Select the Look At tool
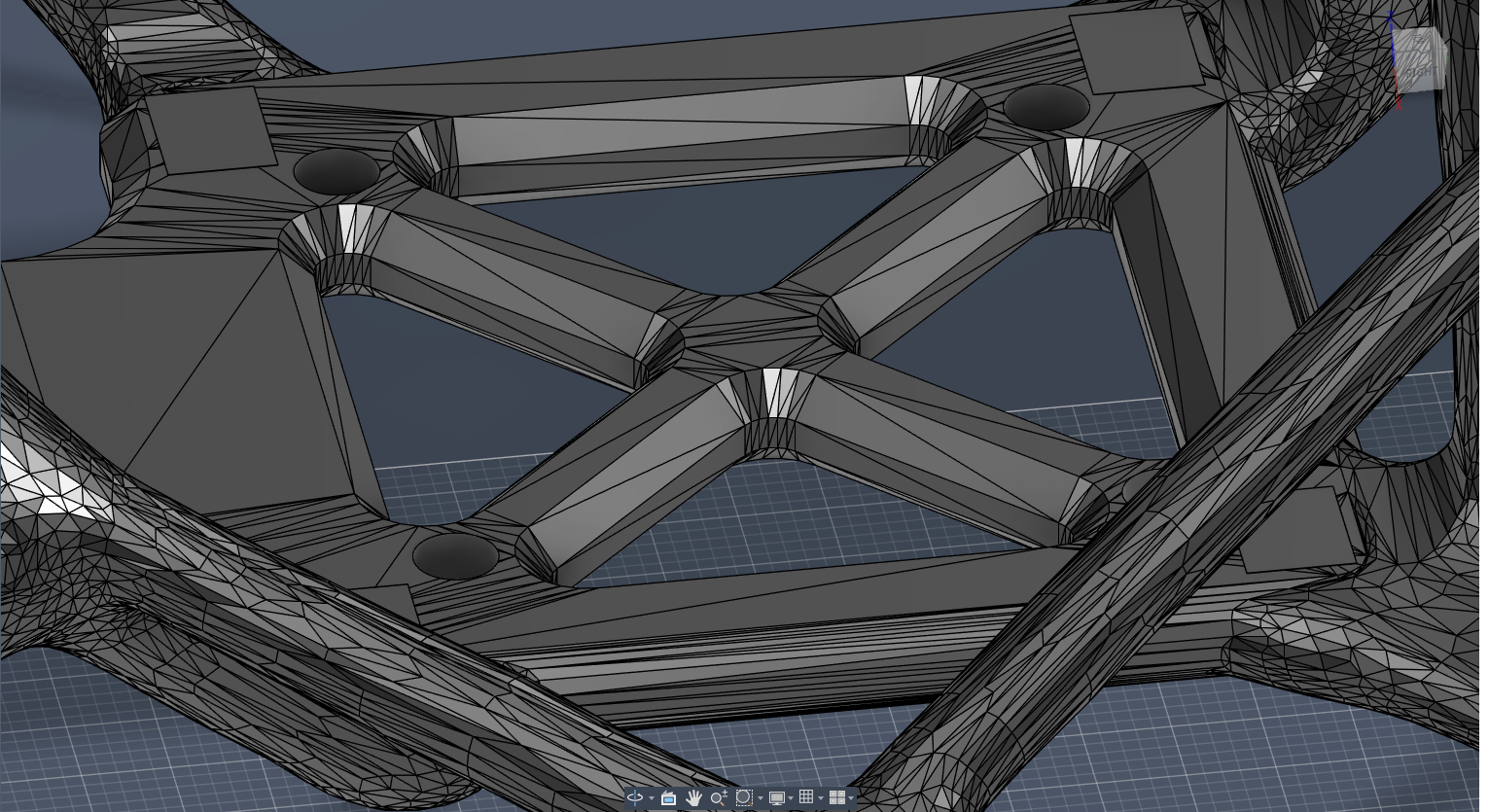The width and height of the screenshot is (1489, 812). pos(668,797)
